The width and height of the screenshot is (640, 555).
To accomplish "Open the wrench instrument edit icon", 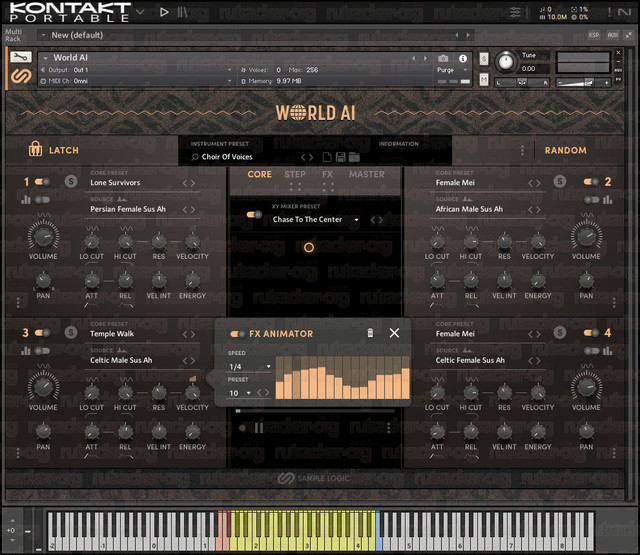I will pyautogui.click(x=21, y=57).
